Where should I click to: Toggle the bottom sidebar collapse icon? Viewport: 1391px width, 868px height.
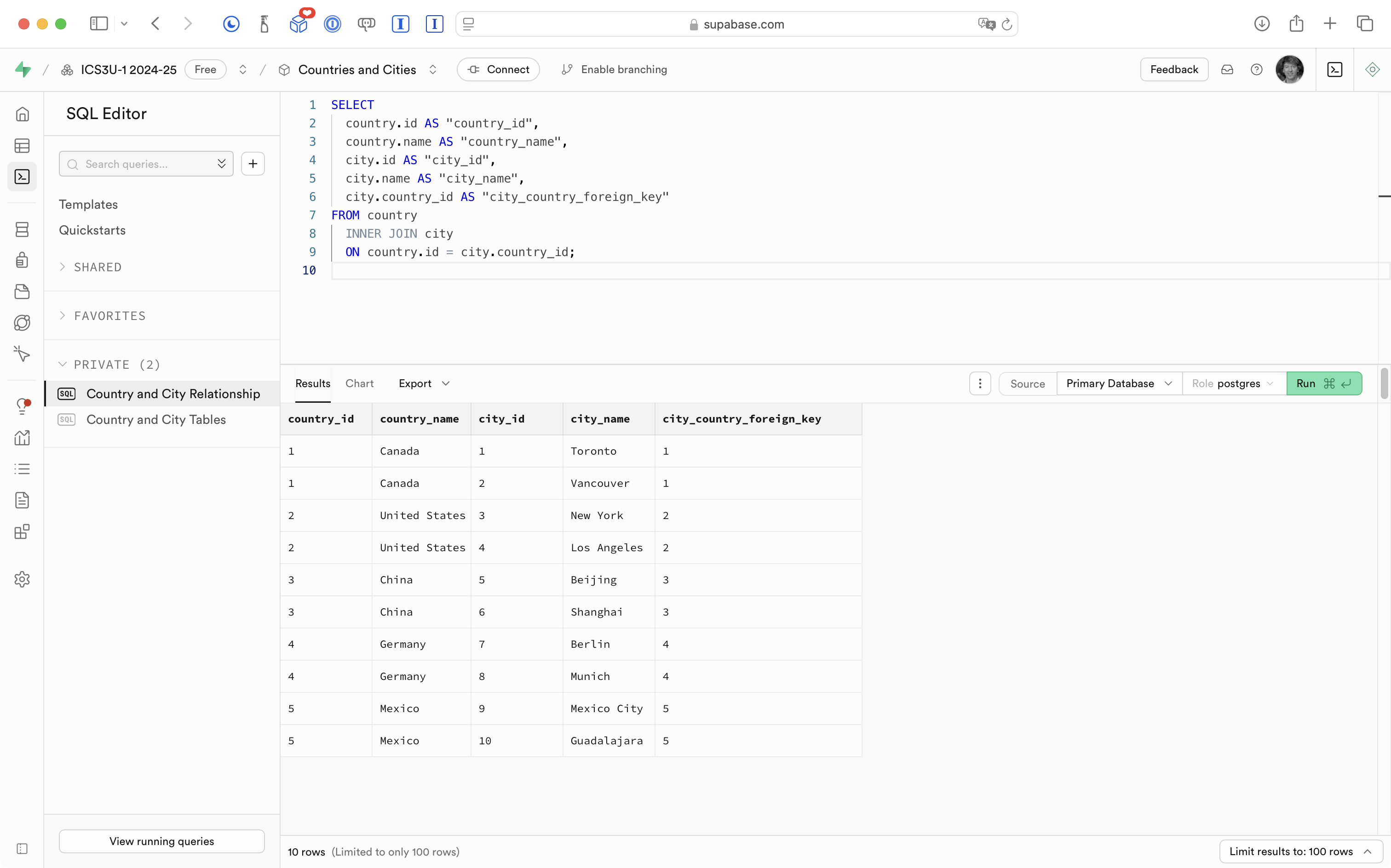[22, 849]
